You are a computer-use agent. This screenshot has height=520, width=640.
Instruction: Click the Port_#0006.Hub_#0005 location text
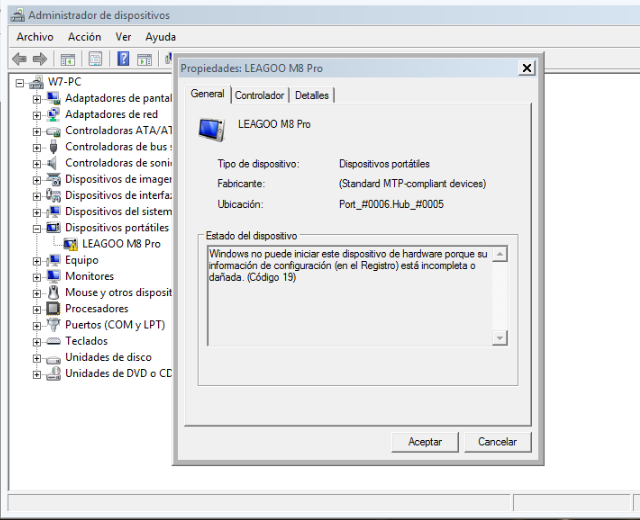click(x=391, y=204)
